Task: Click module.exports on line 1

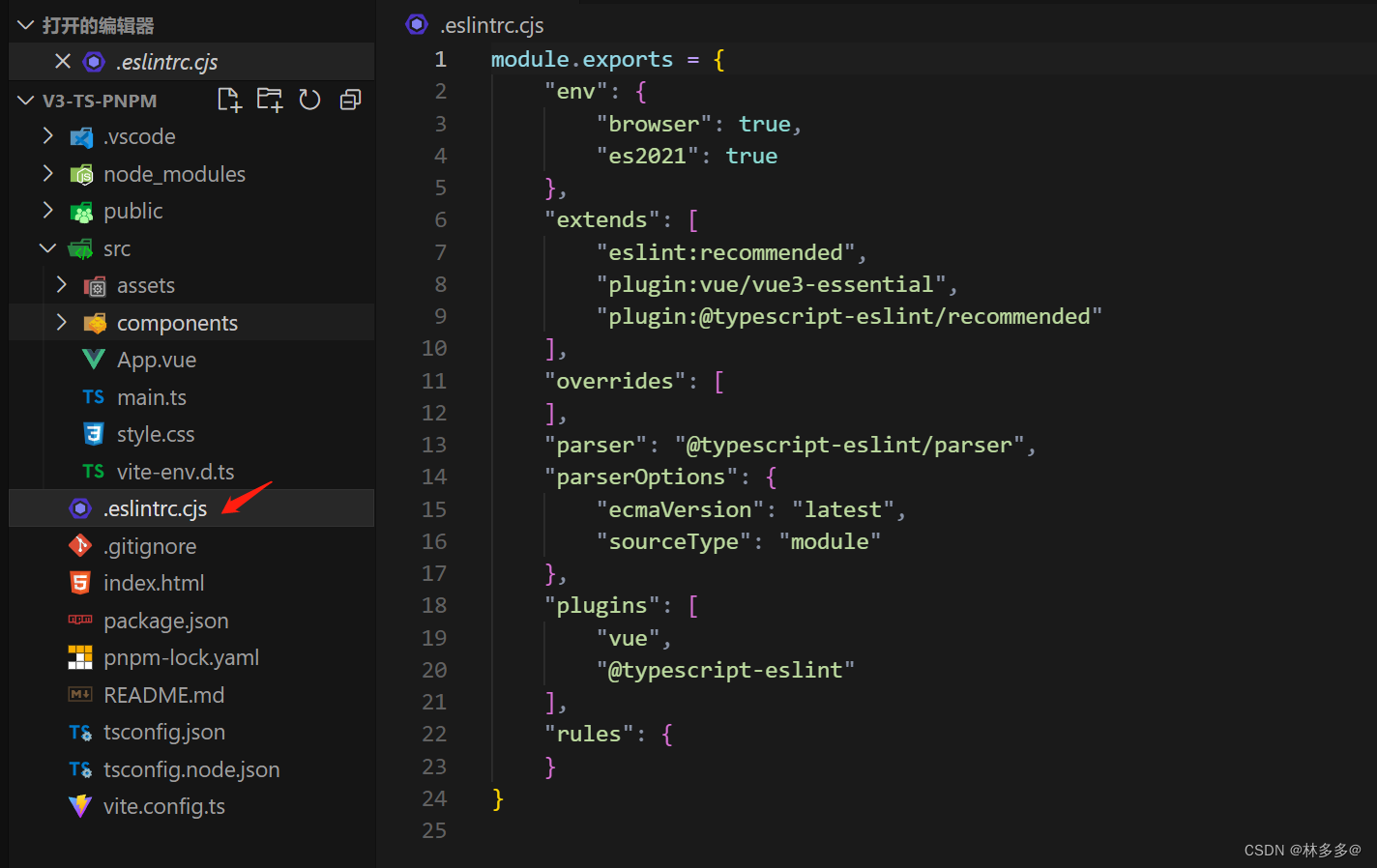Action: (x=581, y=59)
